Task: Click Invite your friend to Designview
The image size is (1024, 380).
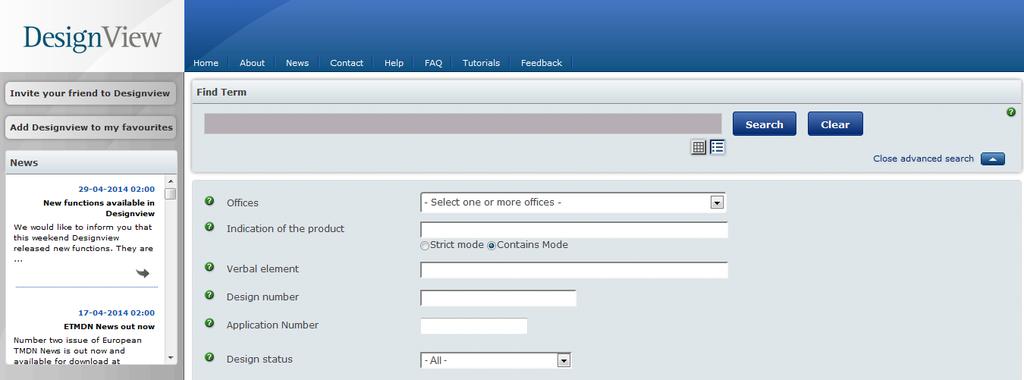Action: (90, 93)
